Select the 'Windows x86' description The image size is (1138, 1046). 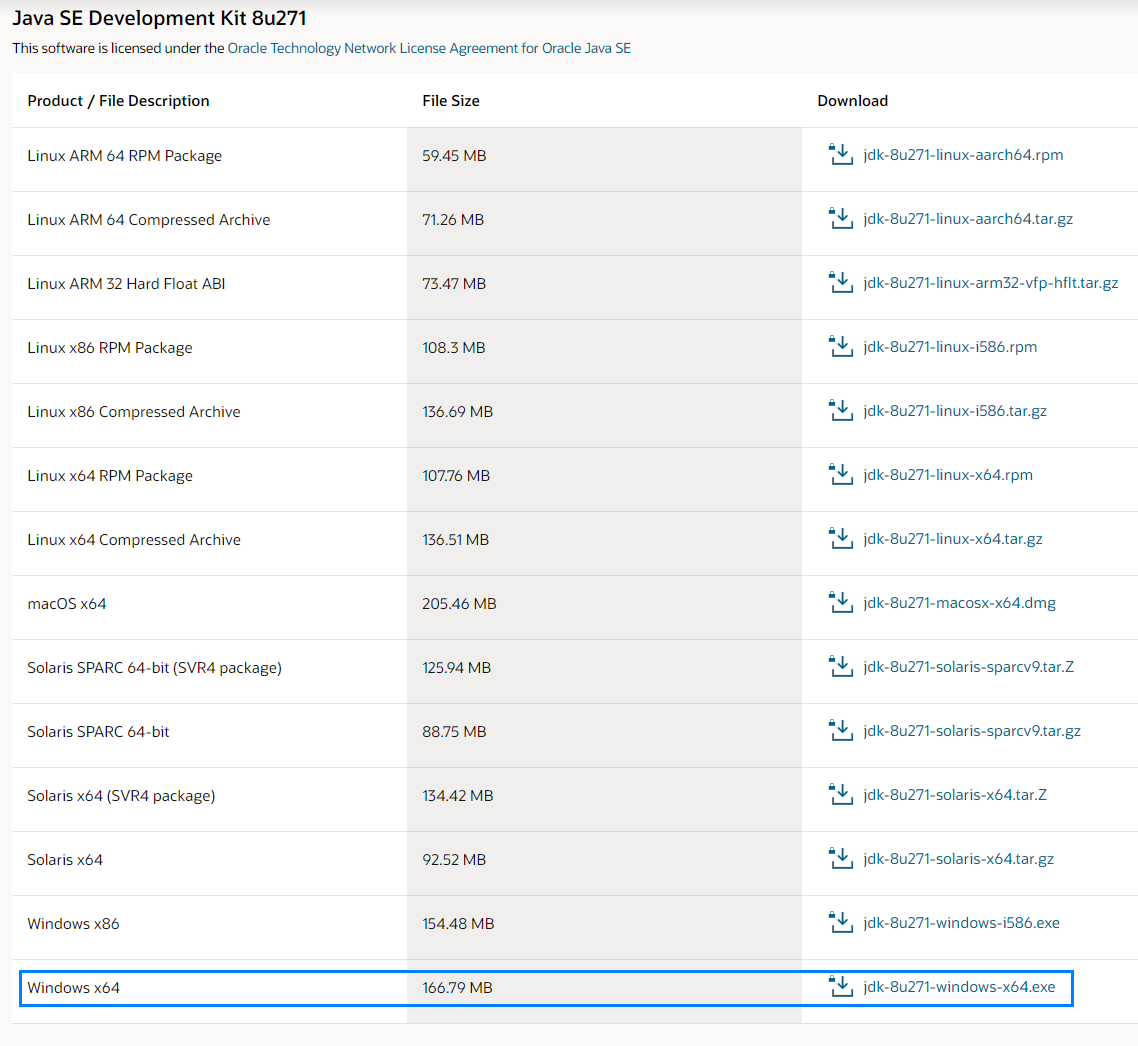(73, 923)
